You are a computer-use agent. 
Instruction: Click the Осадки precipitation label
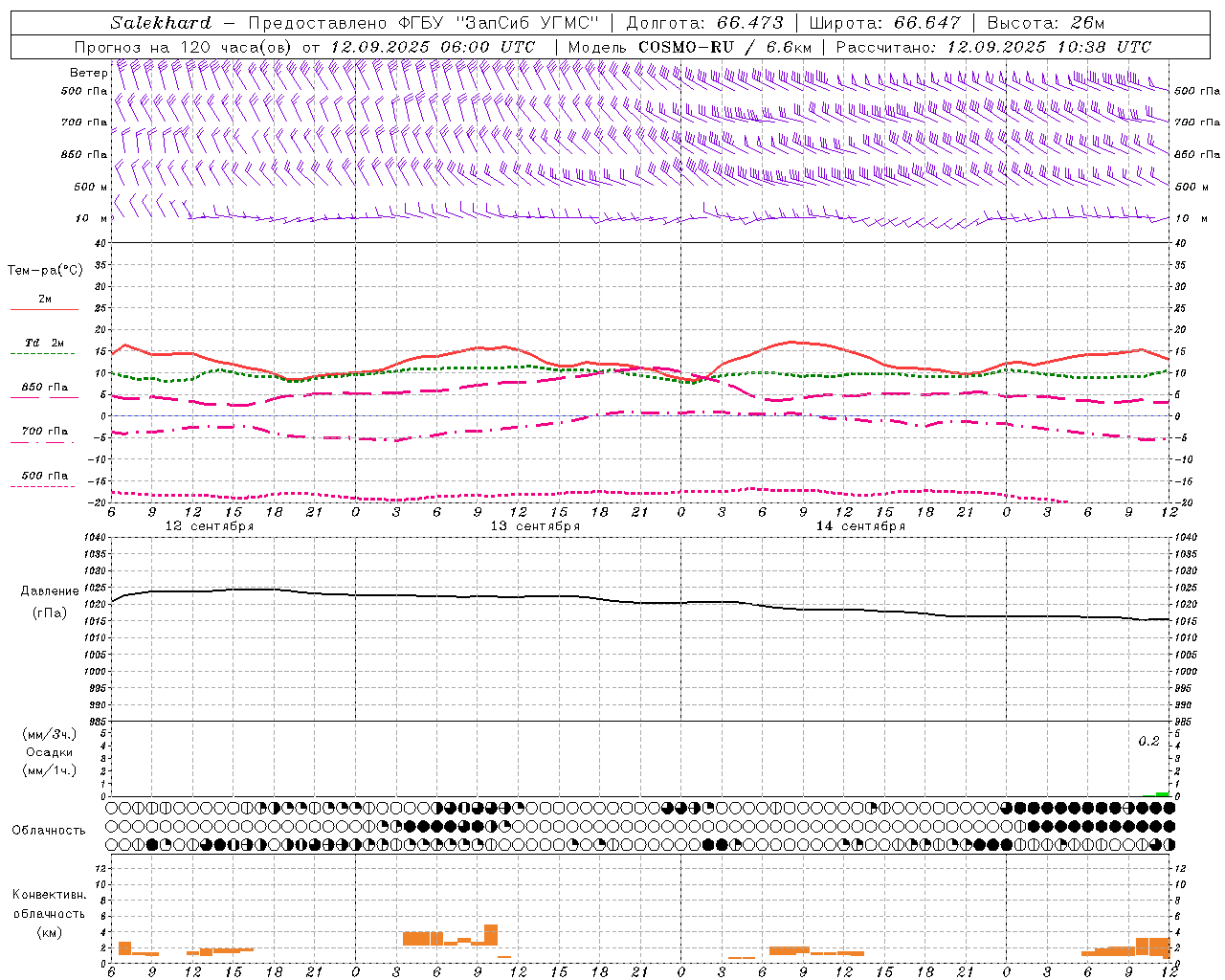(x=50, y=752)
